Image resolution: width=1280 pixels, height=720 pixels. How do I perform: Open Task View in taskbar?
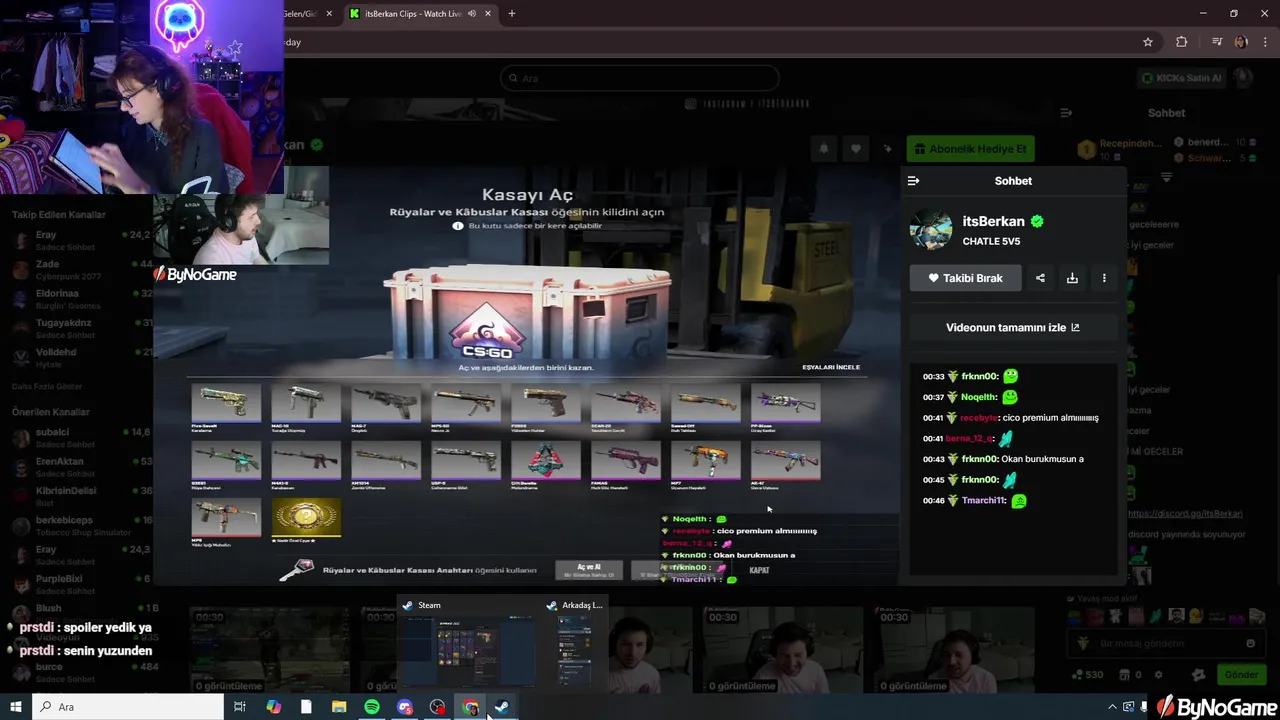pyautogui.click(x=240, y=707)
